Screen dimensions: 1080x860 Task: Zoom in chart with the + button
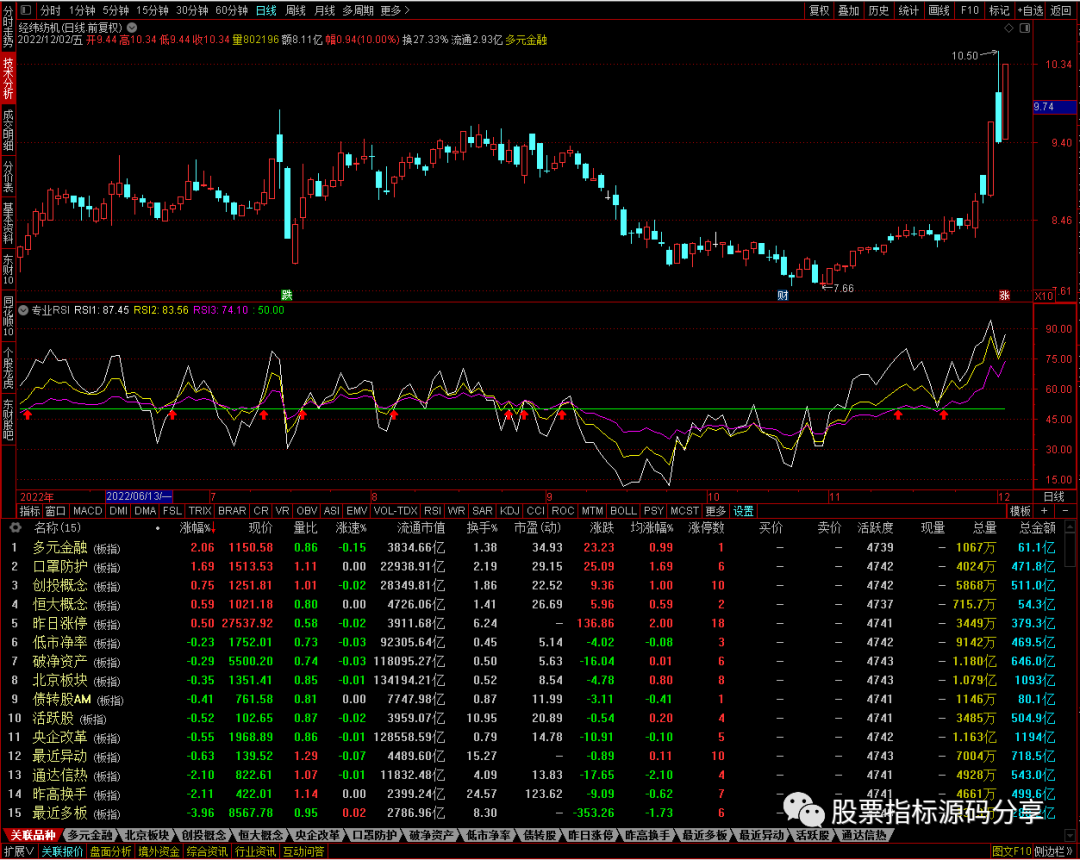coord(1044,511)
